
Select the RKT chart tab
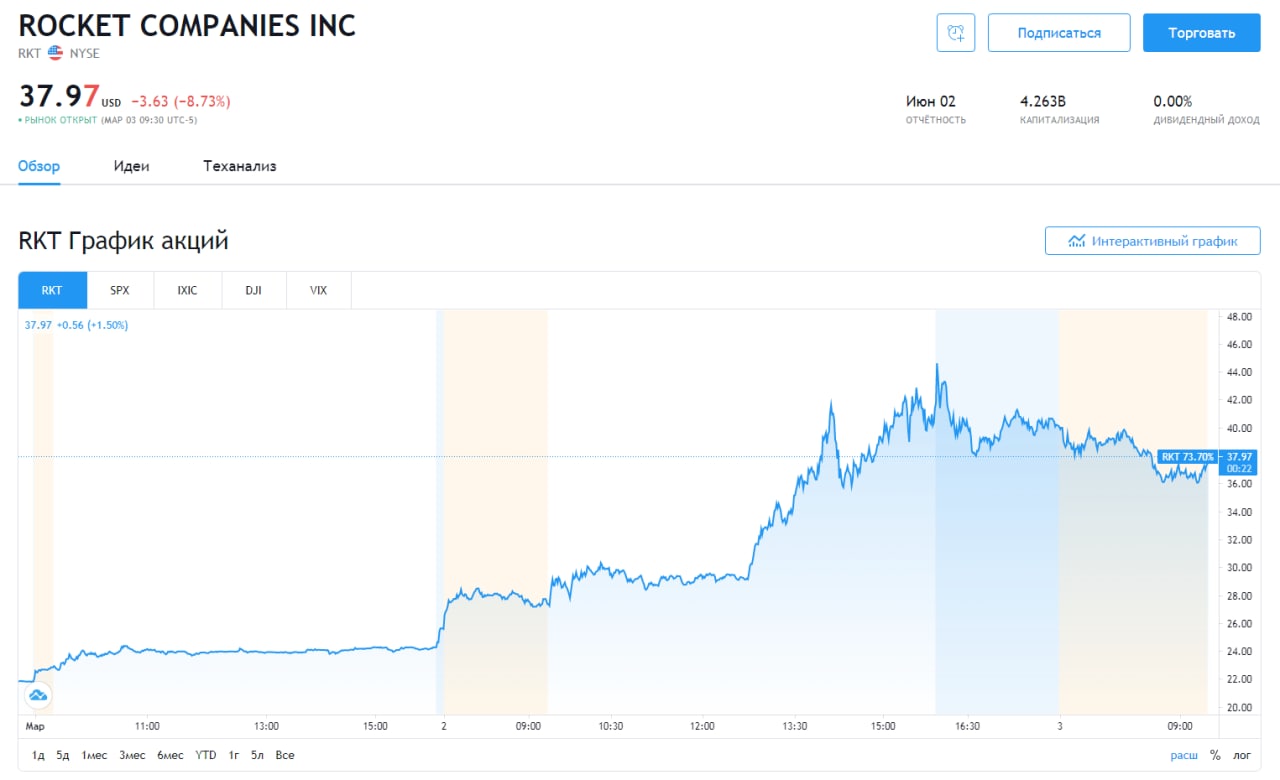(53, 290)
